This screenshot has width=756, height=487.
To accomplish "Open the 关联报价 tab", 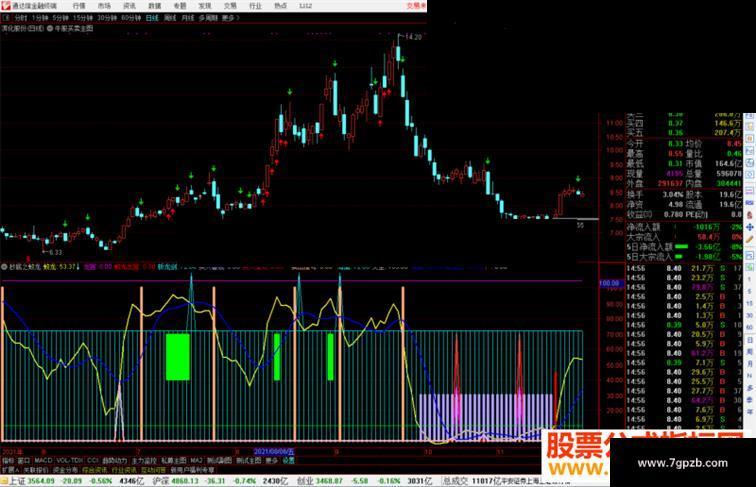I will 36,470.
